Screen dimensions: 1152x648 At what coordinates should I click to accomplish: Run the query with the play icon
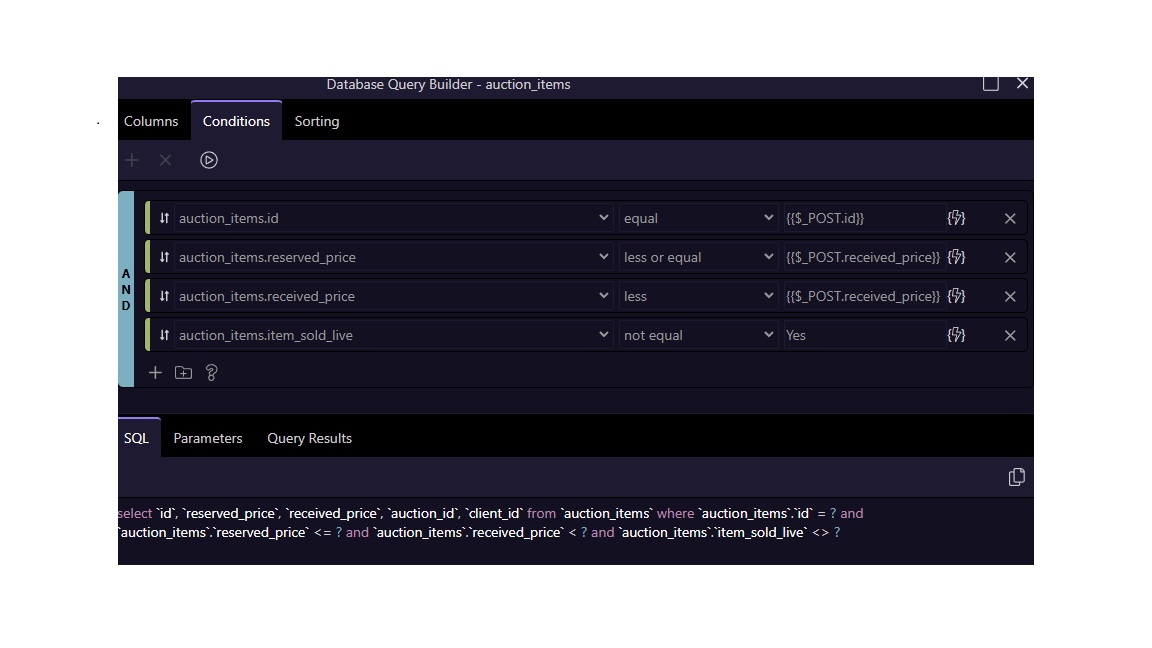[x=209, y=160]
